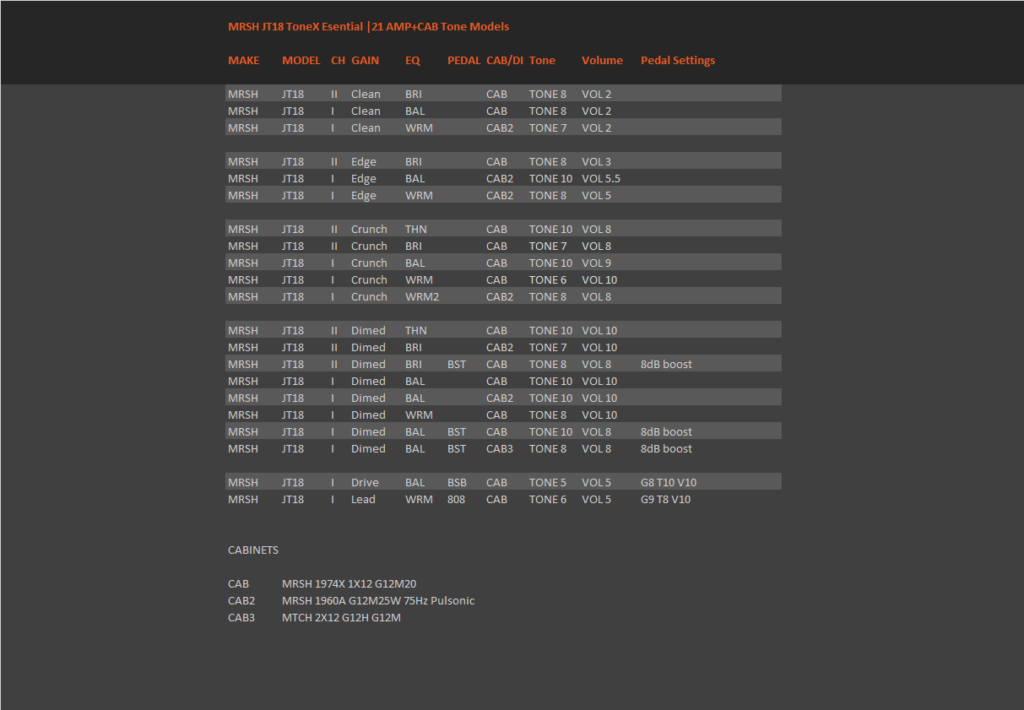Select 'MRSH 1974X 1X12 G12M20' cabinet description

click(349, 584)
